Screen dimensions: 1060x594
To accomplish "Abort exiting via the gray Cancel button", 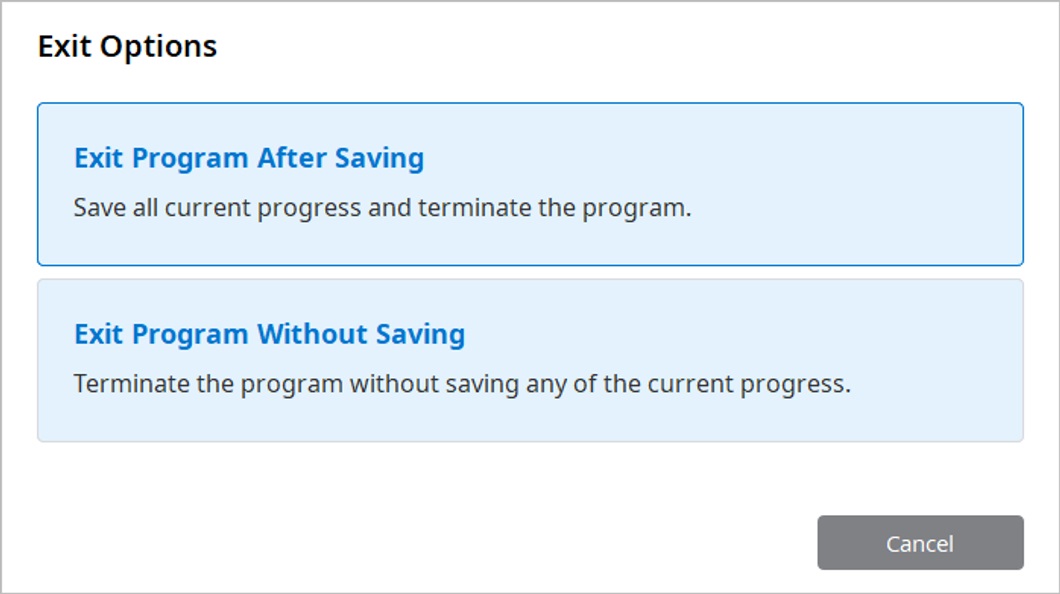I will (x=920, y=543).
